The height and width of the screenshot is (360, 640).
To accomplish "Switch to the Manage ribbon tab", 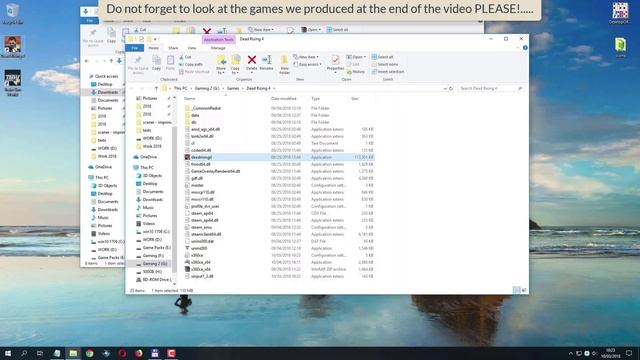I will (x=218, y=48).
